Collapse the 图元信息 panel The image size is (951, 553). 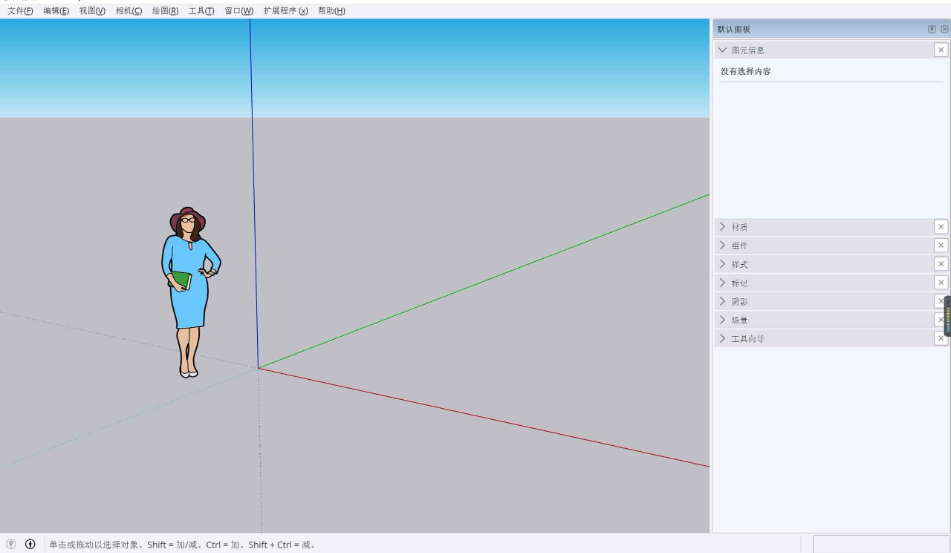(x=723, y=50)
